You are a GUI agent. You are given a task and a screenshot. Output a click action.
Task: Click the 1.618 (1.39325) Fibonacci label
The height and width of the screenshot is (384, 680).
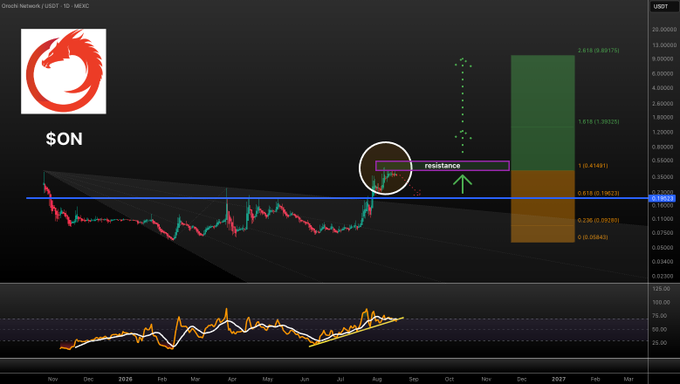pos(598,122)
